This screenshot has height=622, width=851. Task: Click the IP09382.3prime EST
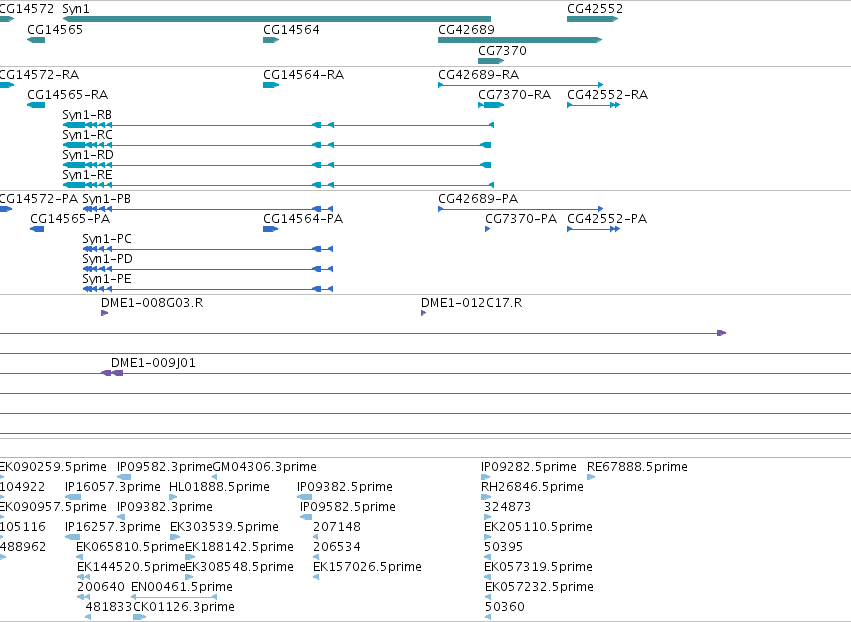pyautogui.click(x=122, y=517)
